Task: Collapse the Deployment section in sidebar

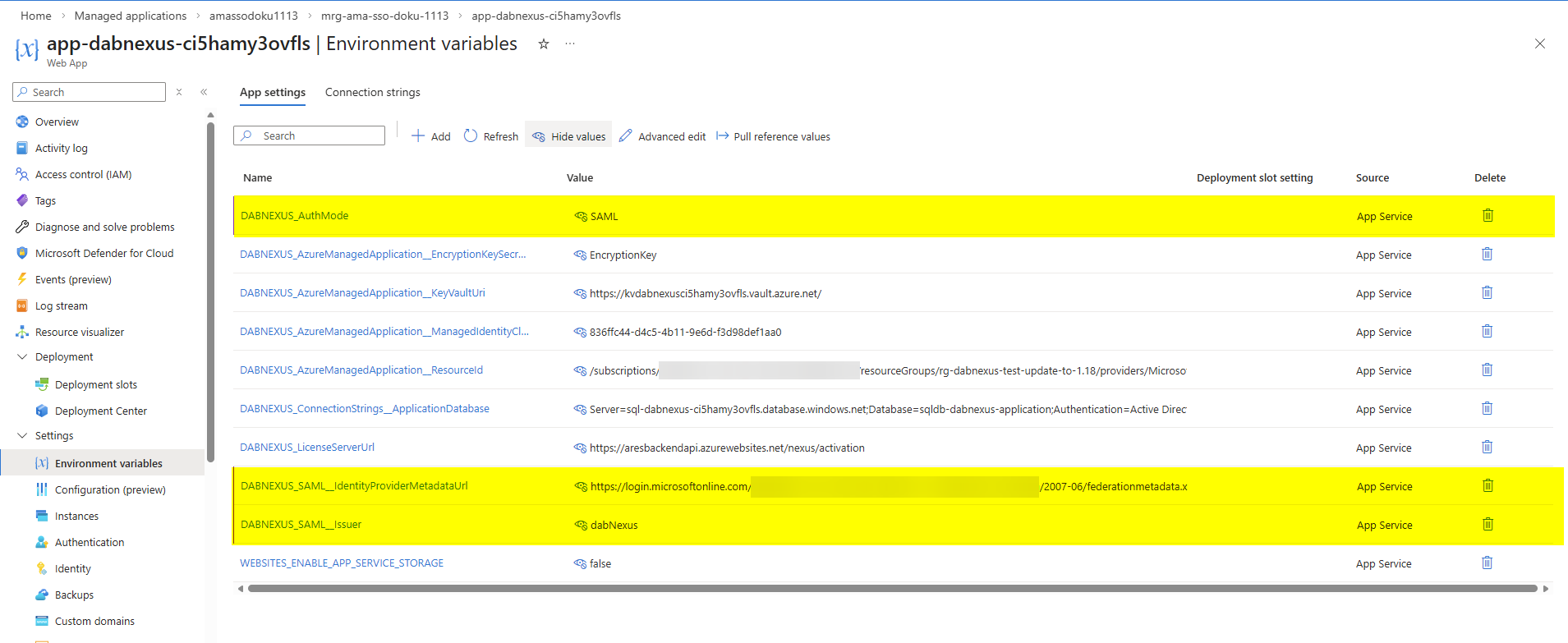Action: [x=22, y=356]
